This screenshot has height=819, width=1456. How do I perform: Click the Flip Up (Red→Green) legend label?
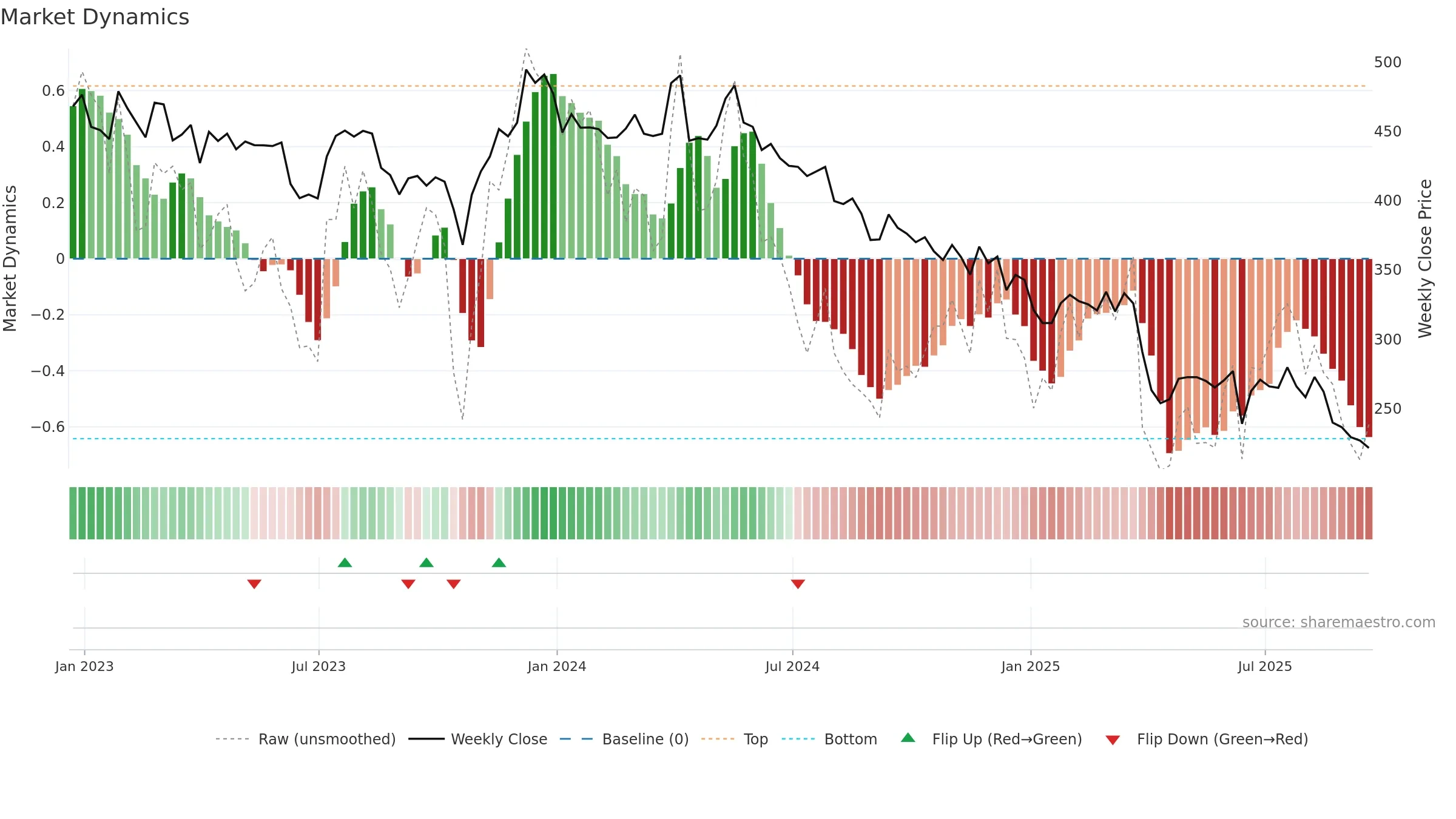tap(1007, 739)
